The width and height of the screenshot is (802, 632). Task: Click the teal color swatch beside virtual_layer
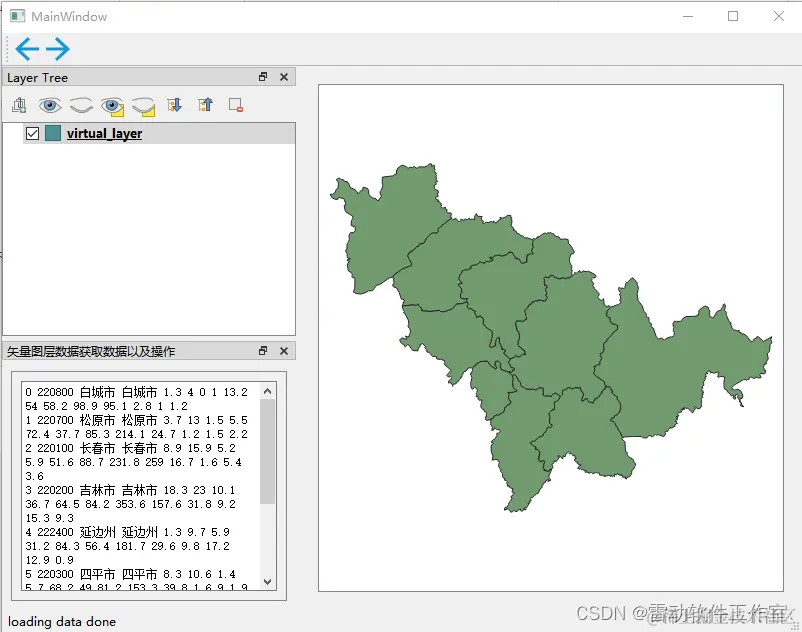click(x=55, y=132)
